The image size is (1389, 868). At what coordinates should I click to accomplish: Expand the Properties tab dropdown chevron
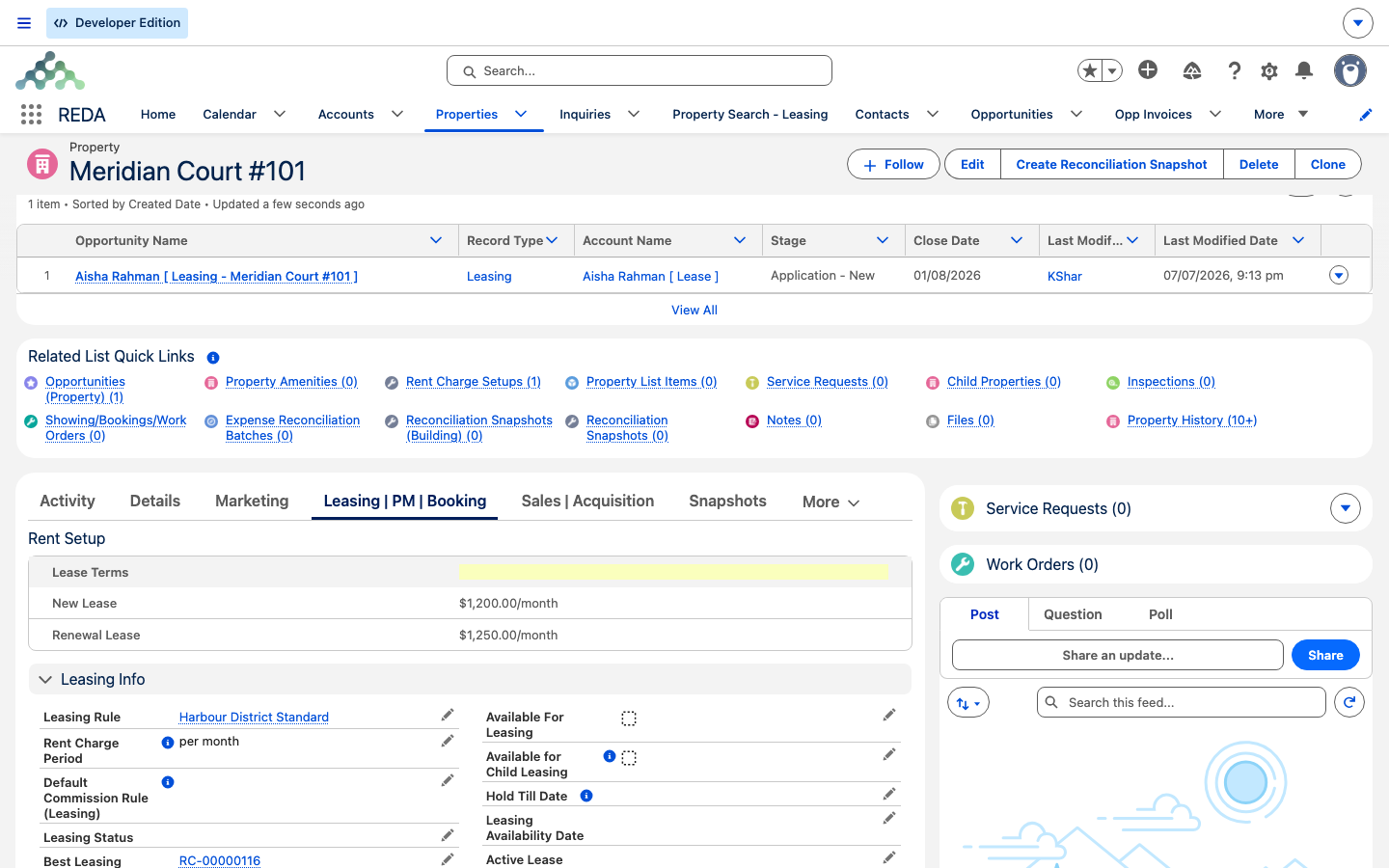click(521, 114)
